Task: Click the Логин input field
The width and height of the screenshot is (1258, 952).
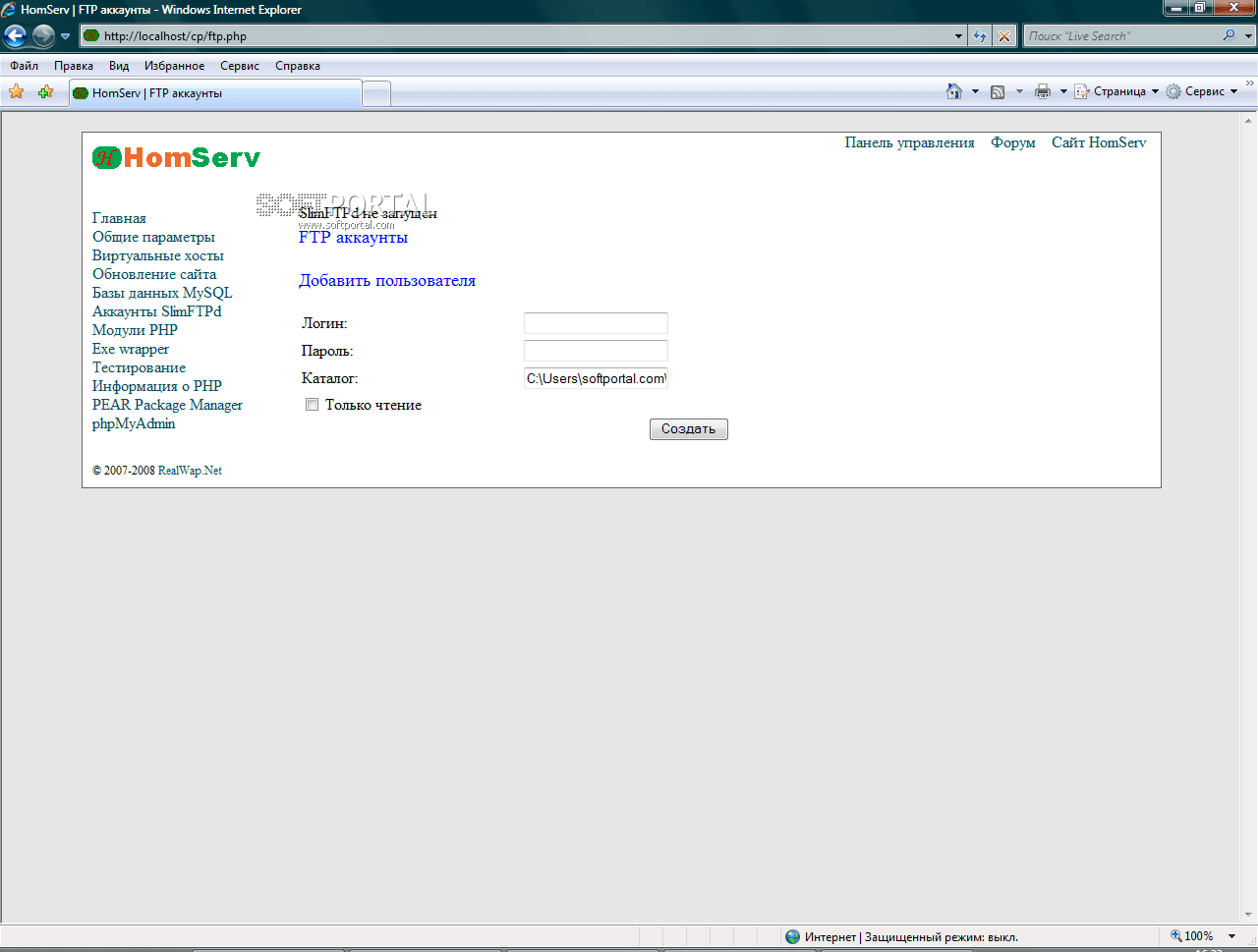Action: point(596,323)
